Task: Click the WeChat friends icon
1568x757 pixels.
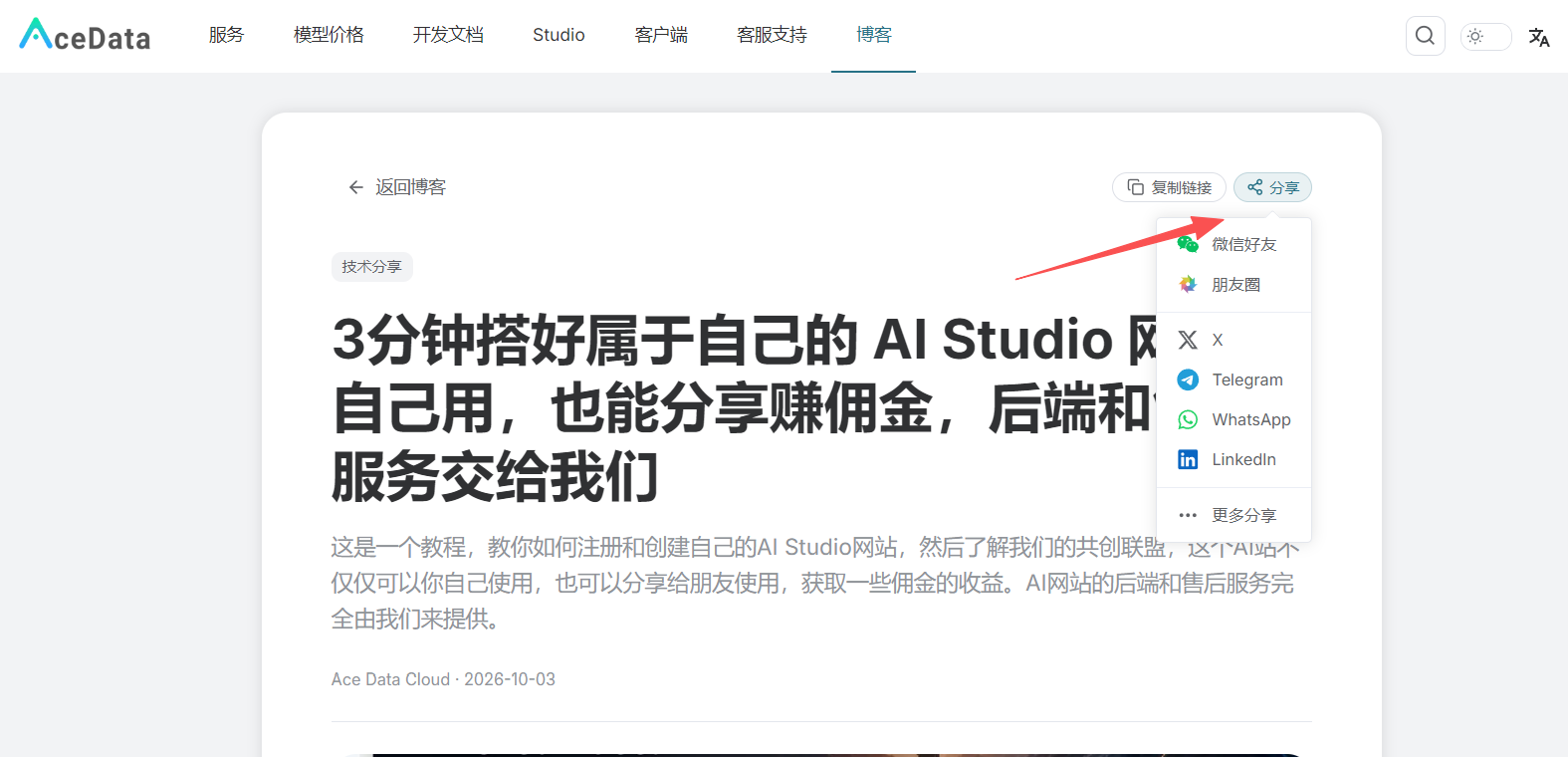Action: click(1188, 244)
